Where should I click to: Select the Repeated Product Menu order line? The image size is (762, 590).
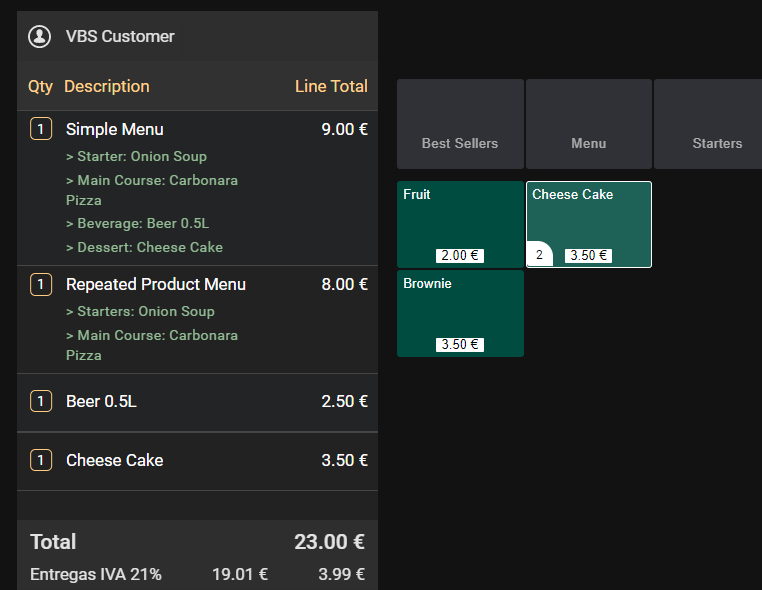click(x=155, y=285)
